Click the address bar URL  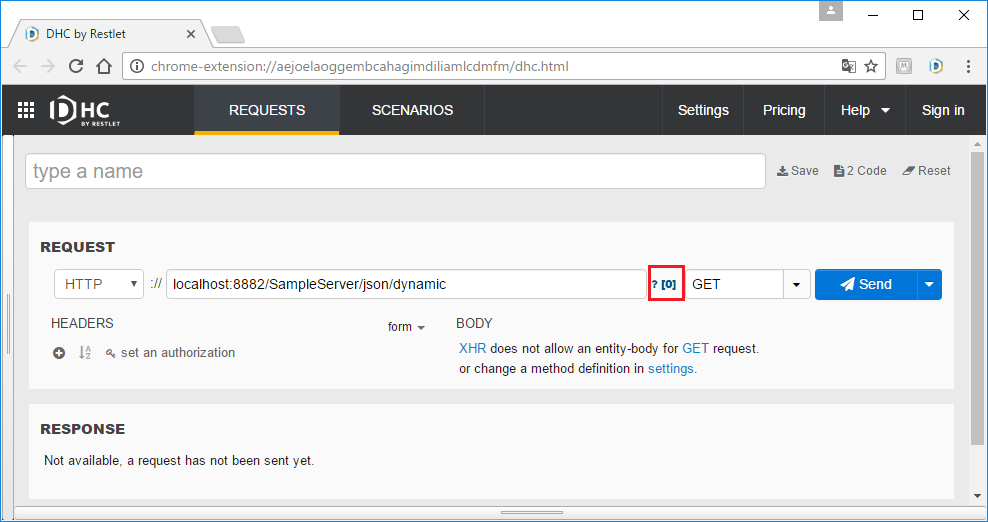click(360, 66)
